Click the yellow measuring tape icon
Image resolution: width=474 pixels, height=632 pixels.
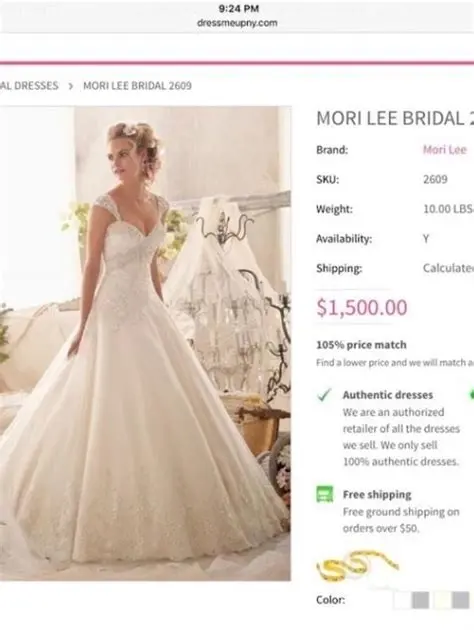coord(357,567)
